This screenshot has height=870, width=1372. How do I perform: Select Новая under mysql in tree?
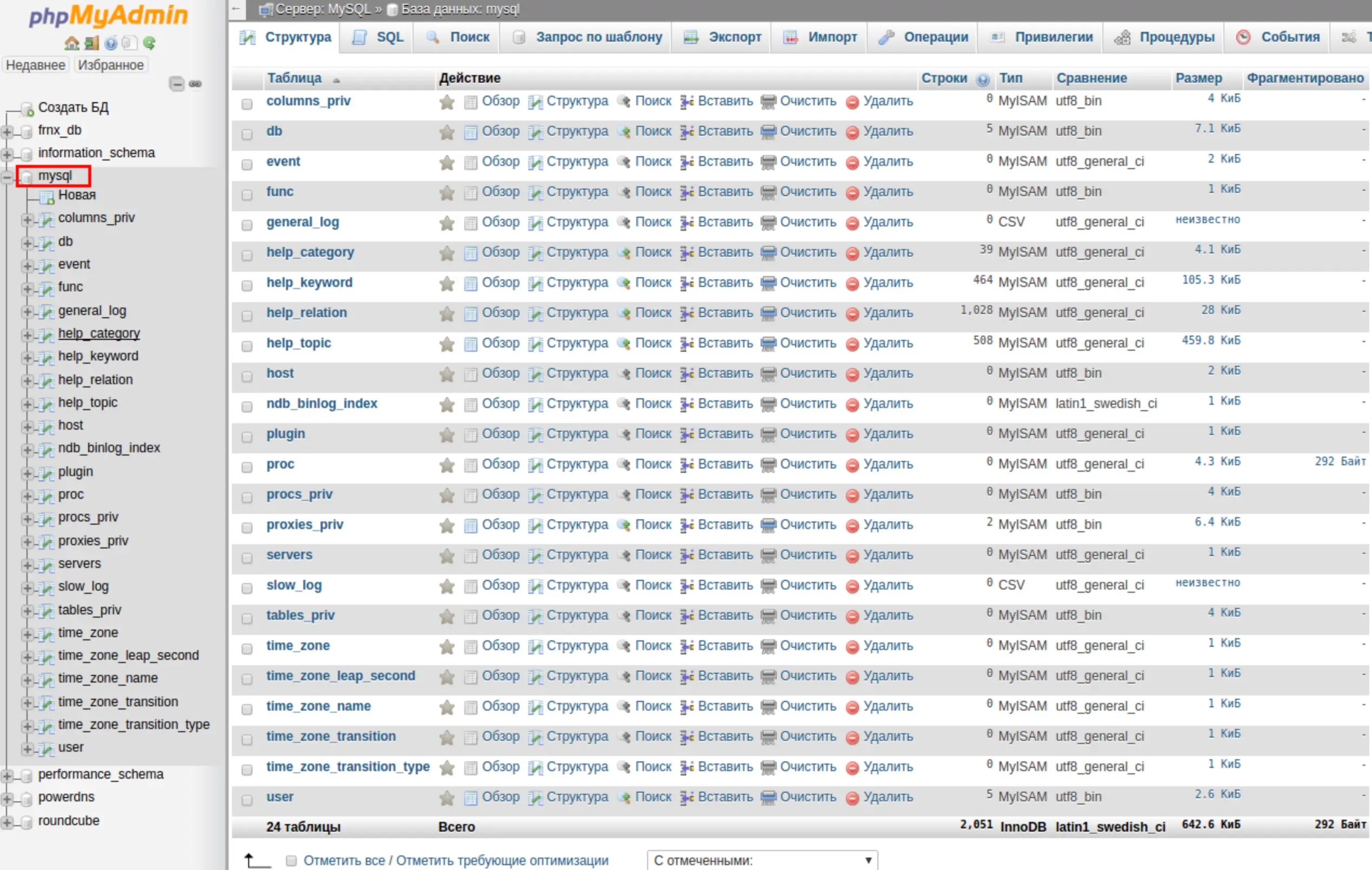[77, 195]
